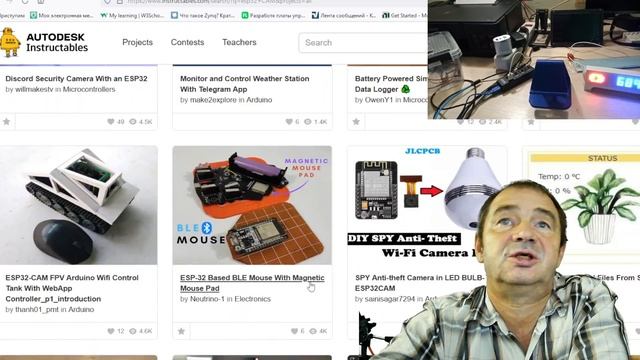Click the views eye icon beside 4K
The width and height of the screenshot is (640, 360).
click(313, 331)
